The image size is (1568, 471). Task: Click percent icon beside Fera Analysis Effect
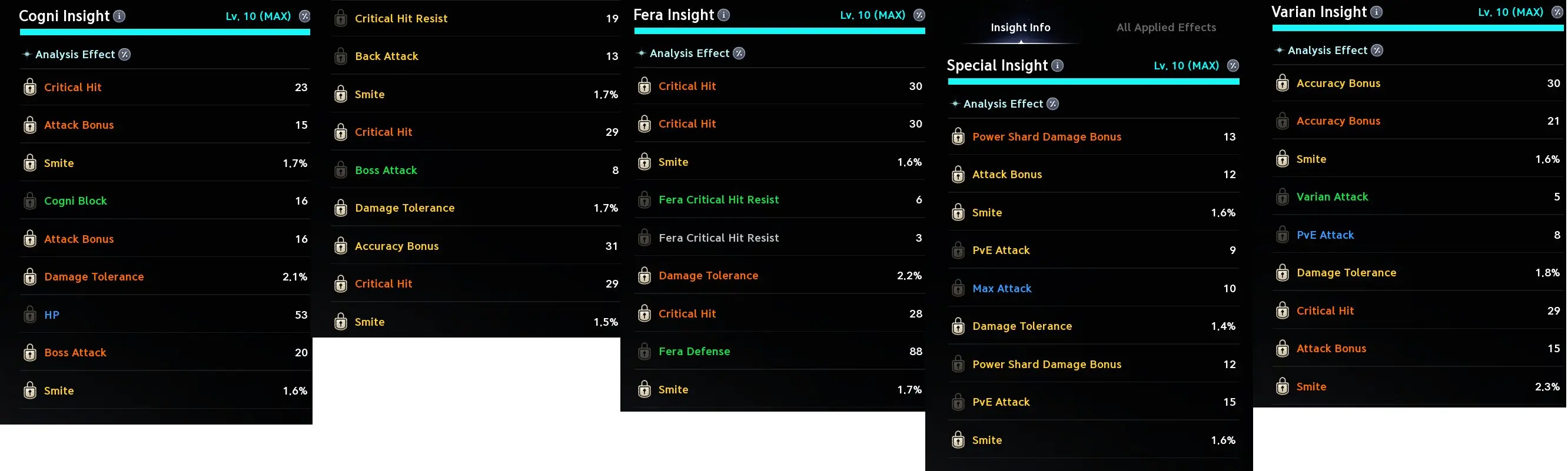click(739, 54)
